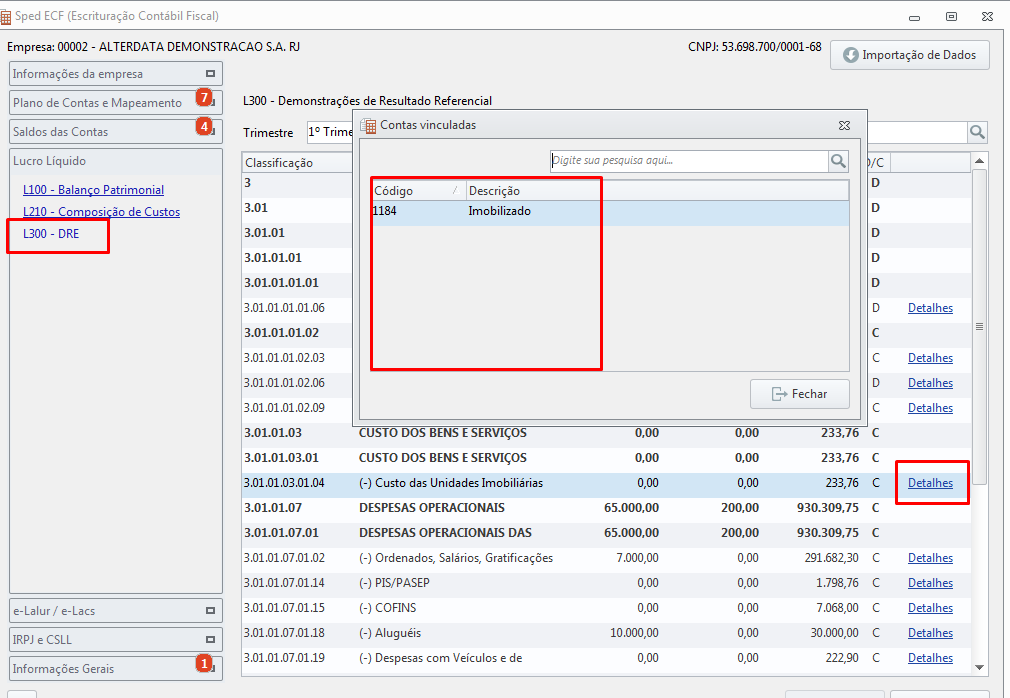Image resolution: width=1010 pixels, height=698 pixels.
Task: Open Detalhes for Ordenados, Salários, Gratificações
Action: point(930,558)
